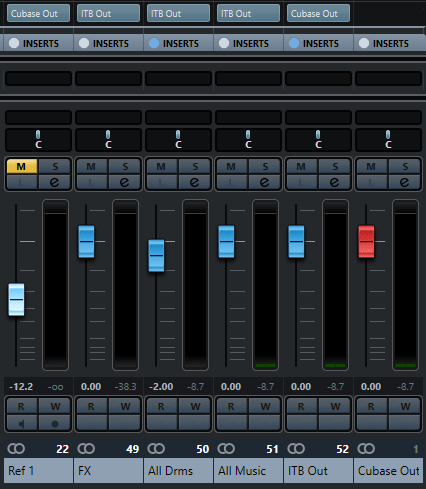Click the All Drms volume fader handle
426x489 pixels.
point(156,255)
